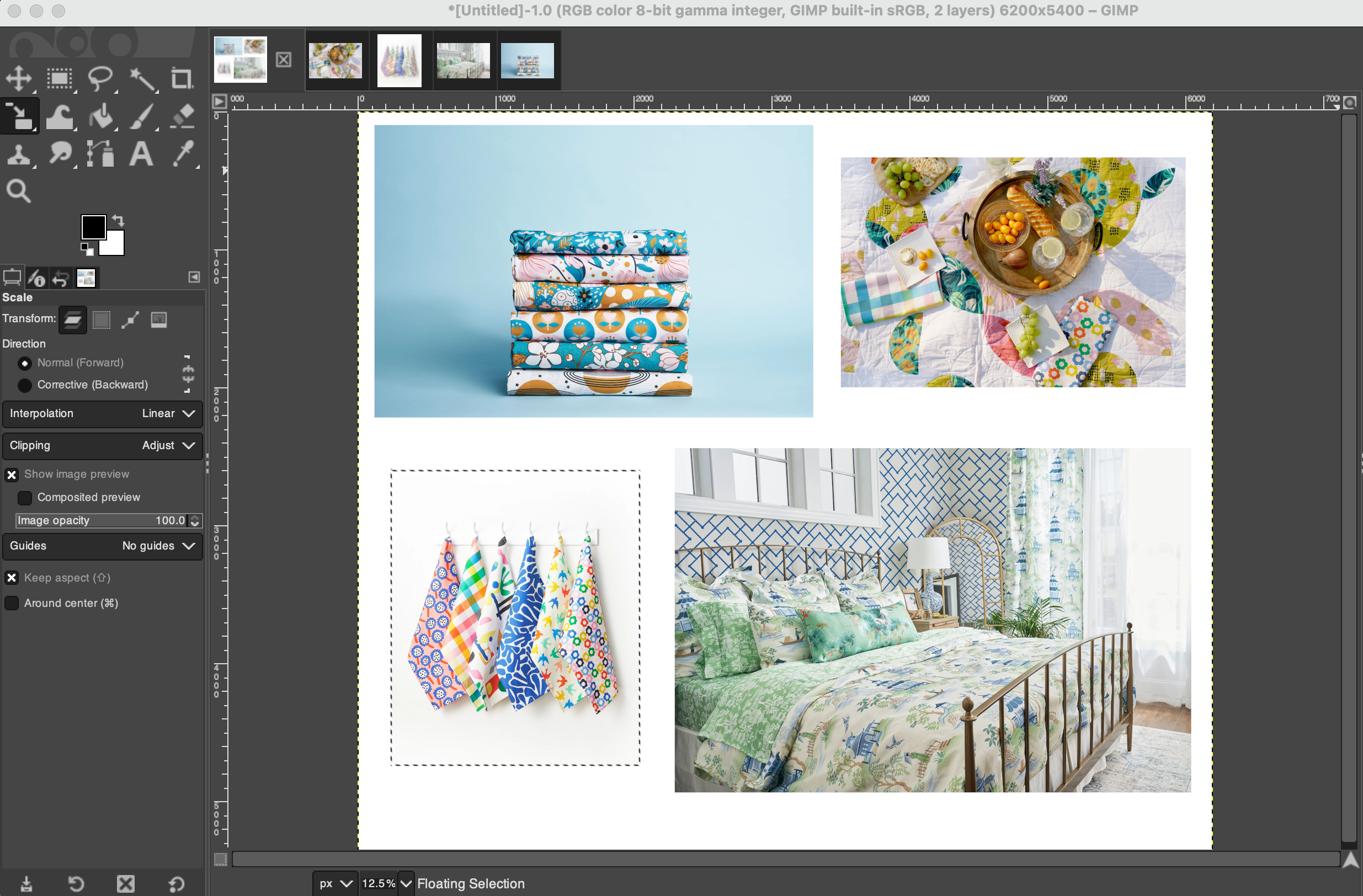The width and height of the screenshot is (1363, 896).
Task: Enable Composited preview checkbox
Action: point(25,498)
